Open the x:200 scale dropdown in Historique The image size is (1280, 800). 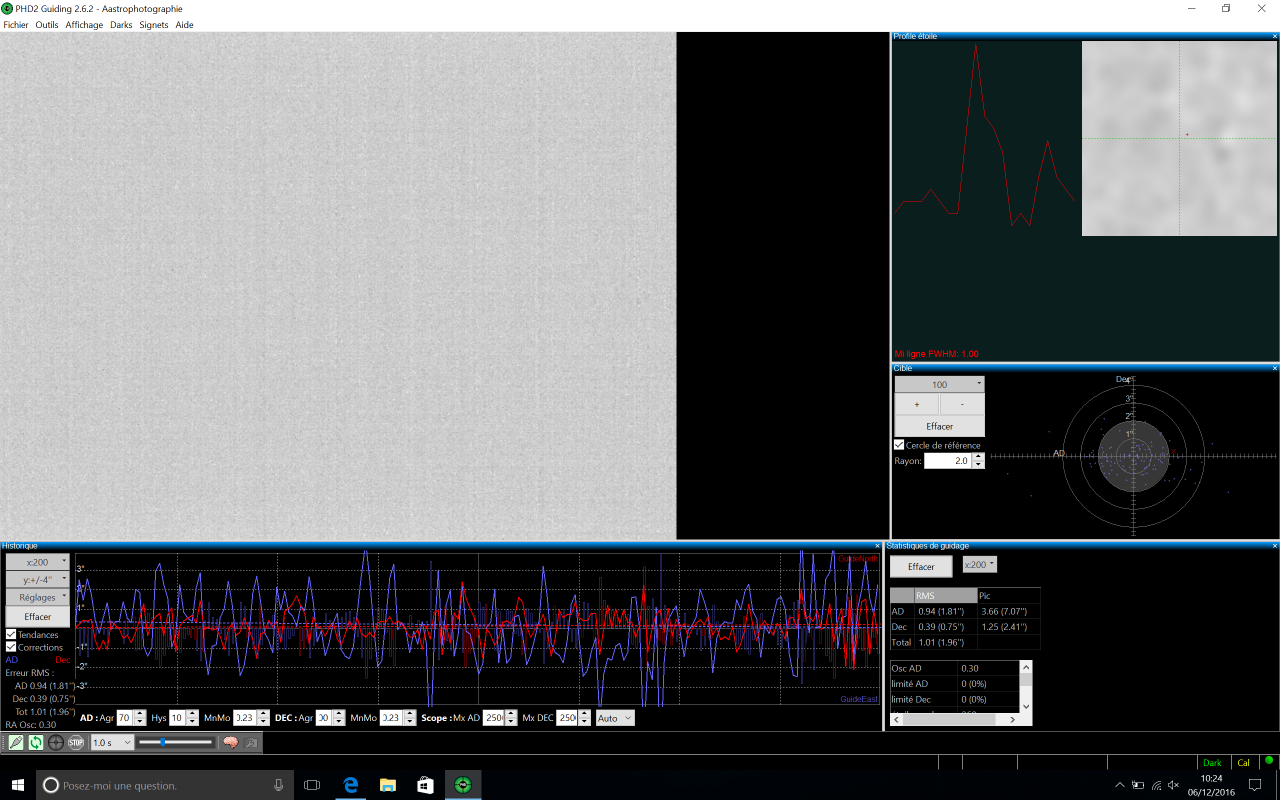(37, 561)
